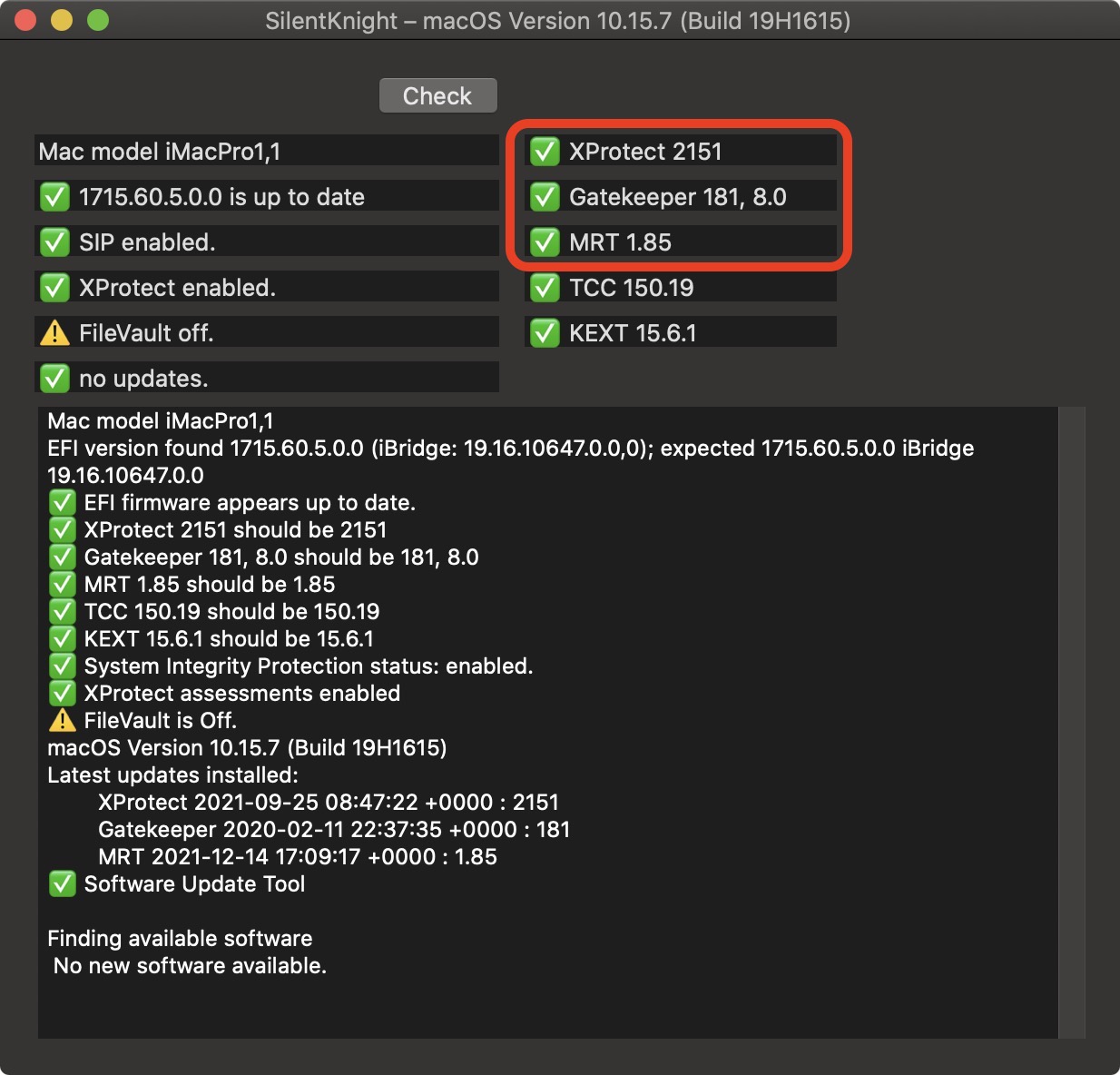The image size is (1120, 1075).
Task: Click checkmark next to firmware up to date
Action: coord(54,197)
